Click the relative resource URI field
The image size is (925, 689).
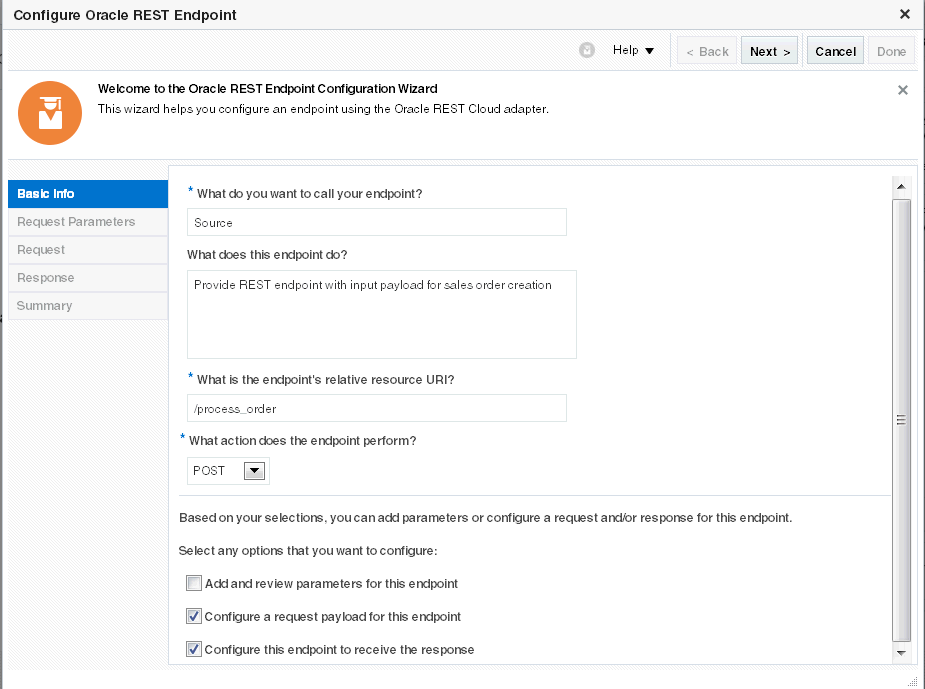pos(376,408)
